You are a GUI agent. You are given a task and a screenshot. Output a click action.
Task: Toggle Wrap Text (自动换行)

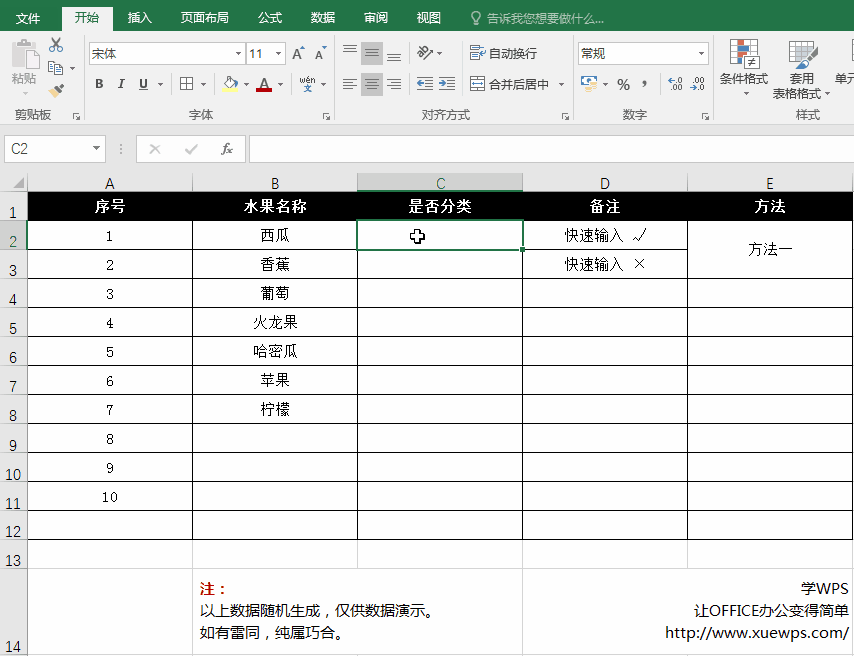click(504, 54)
